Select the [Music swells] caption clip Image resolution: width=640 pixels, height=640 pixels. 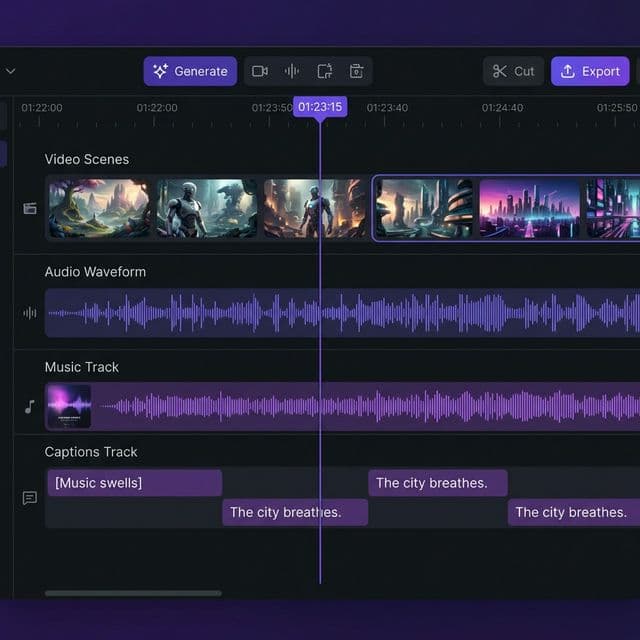[135, 483]
